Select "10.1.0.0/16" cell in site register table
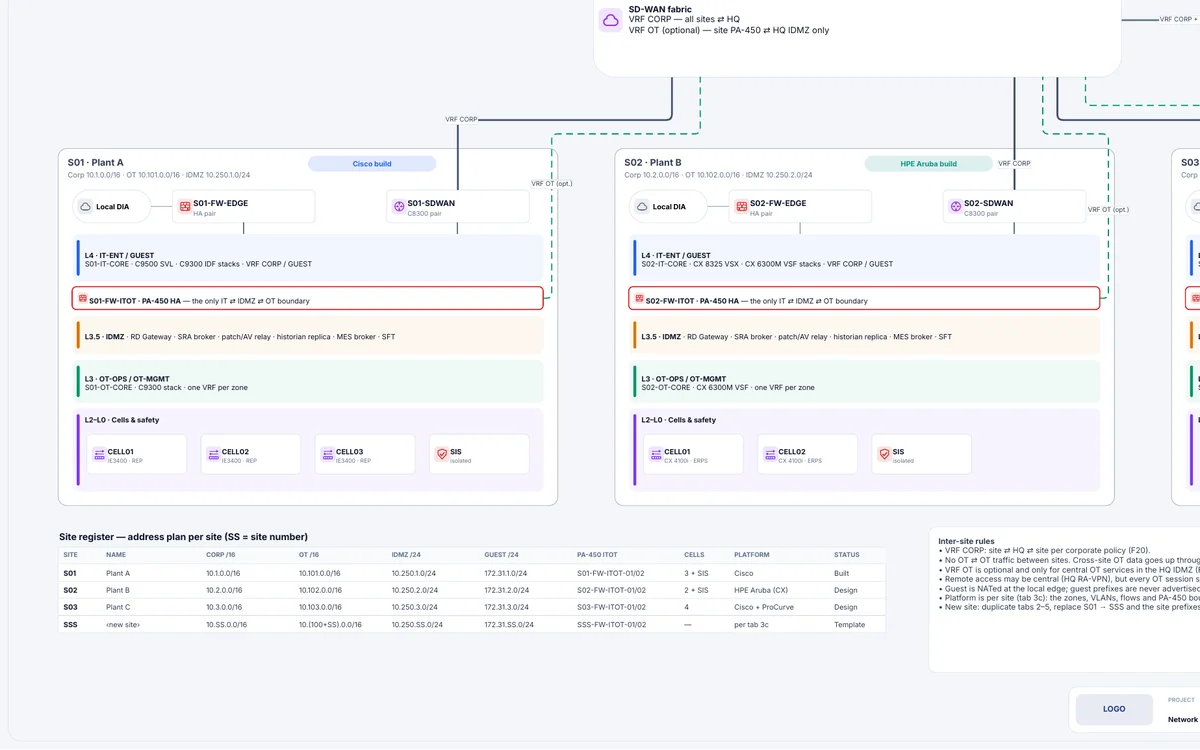This screenshot has height=750, width=1200. (x=225, y=573)
